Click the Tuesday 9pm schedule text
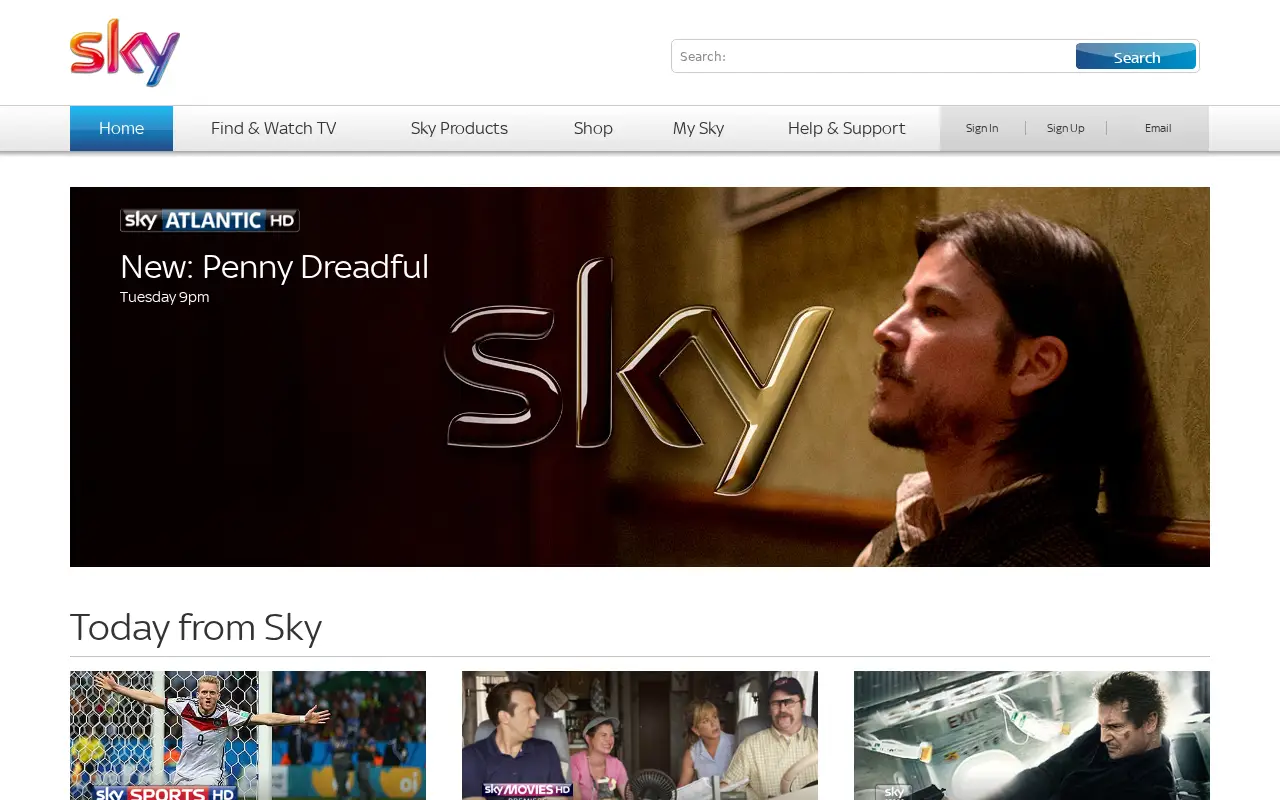 pyautogui.click(x=165, y=297)
